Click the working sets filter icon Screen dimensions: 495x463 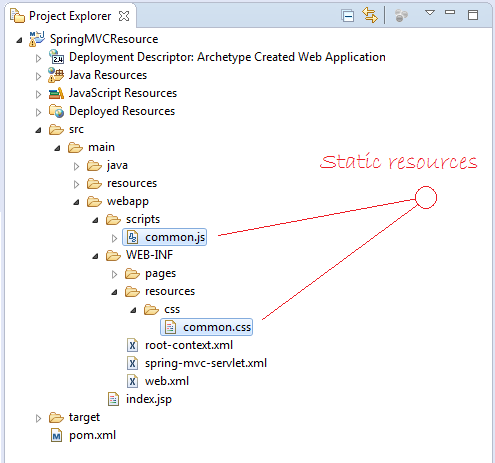pos(401,16)
